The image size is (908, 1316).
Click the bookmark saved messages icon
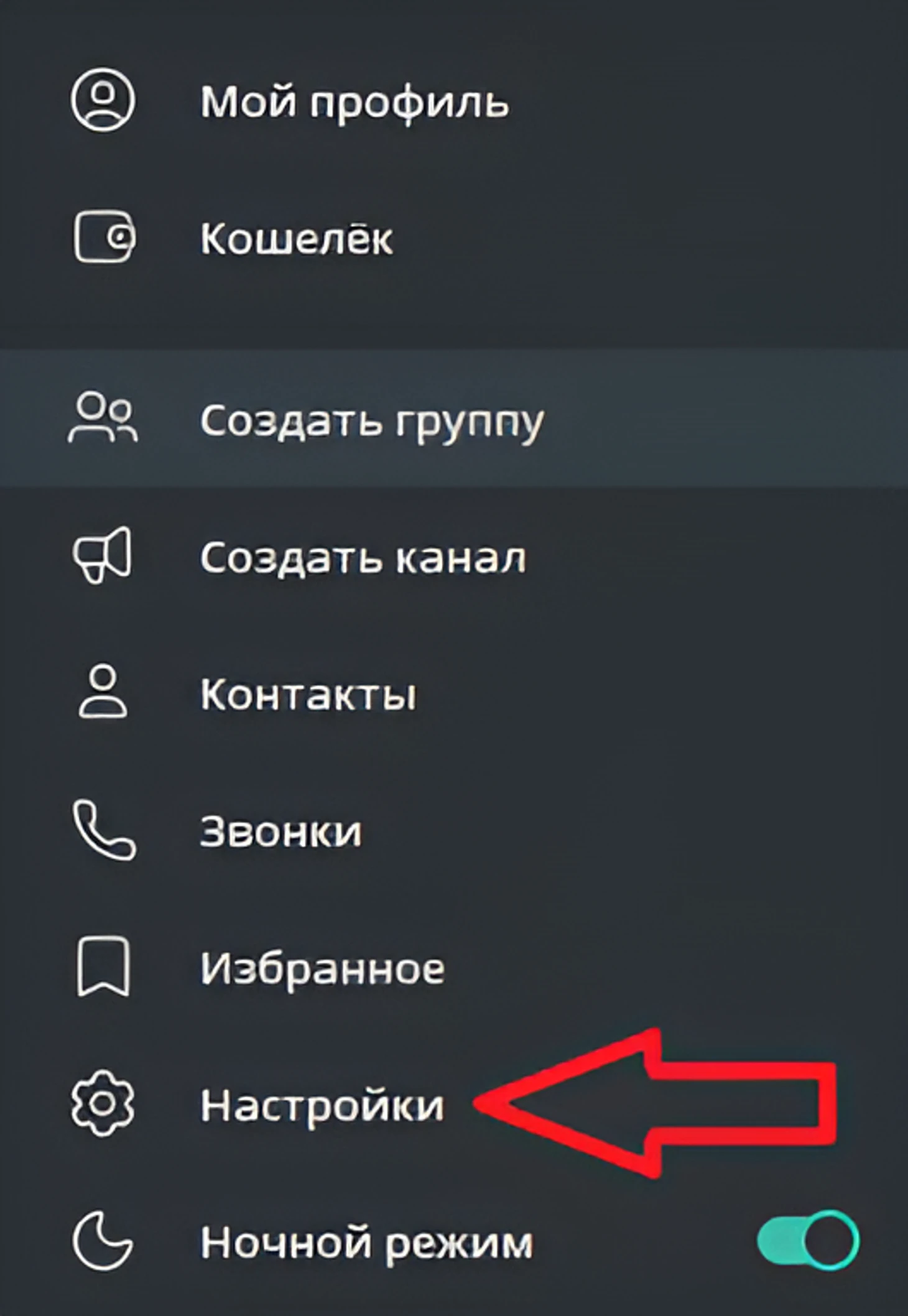(103, 967)
